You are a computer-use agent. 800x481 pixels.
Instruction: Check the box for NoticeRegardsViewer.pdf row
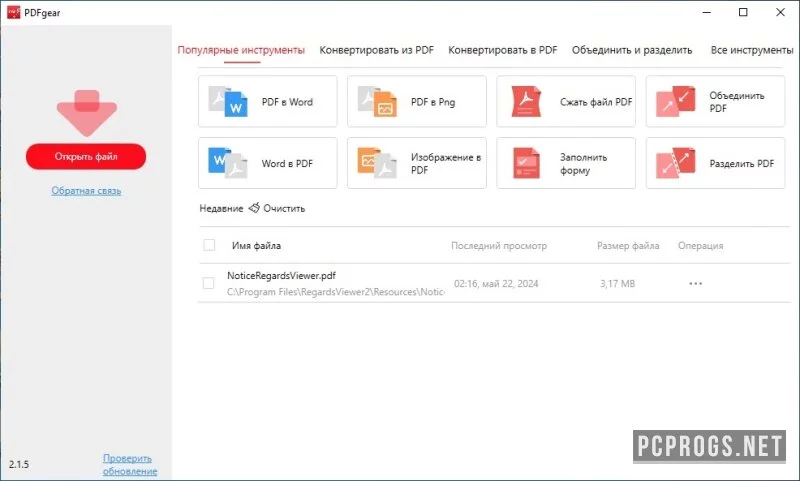pos(208,283)
